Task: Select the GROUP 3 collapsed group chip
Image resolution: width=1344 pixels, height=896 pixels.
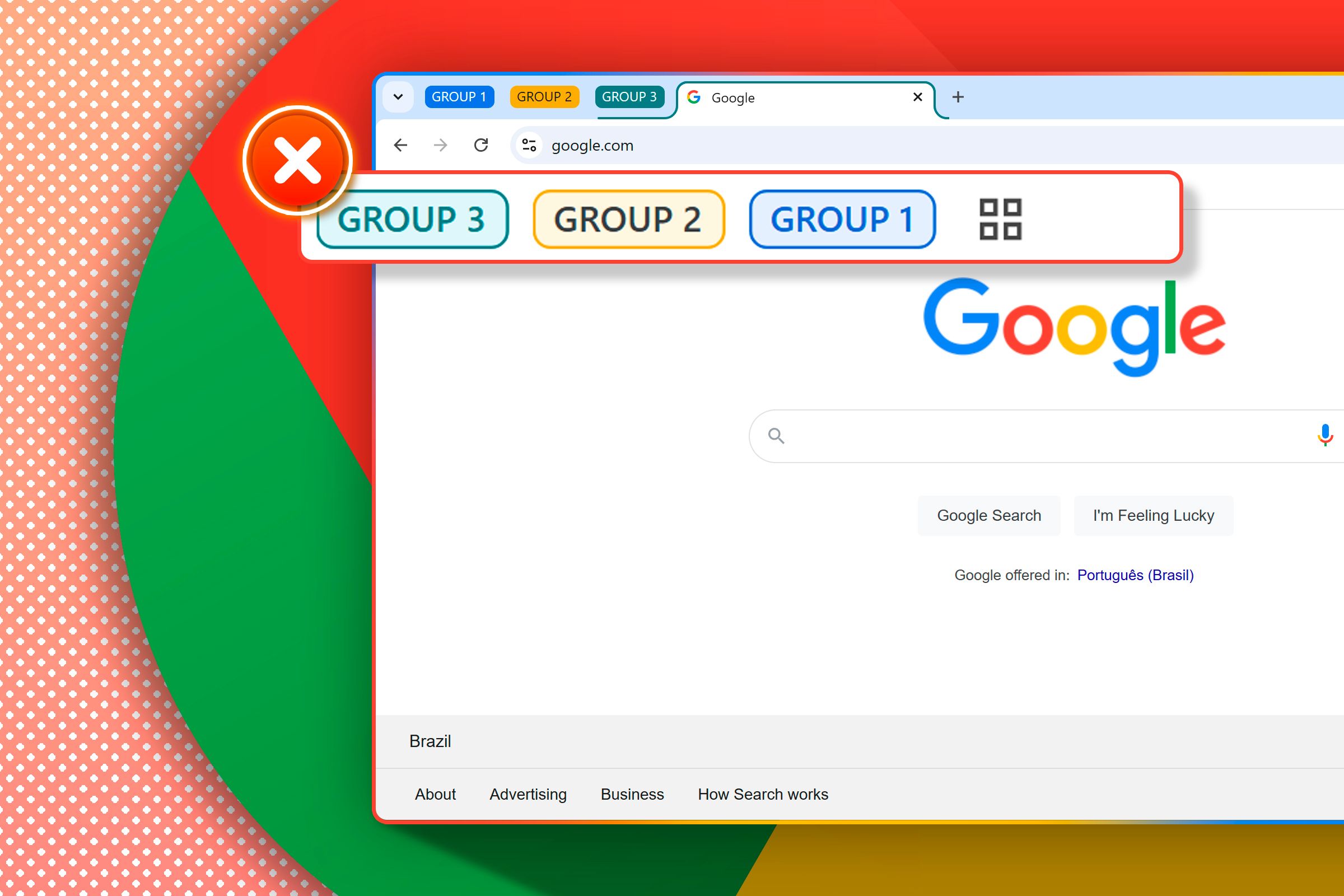Action: point(628,96)
